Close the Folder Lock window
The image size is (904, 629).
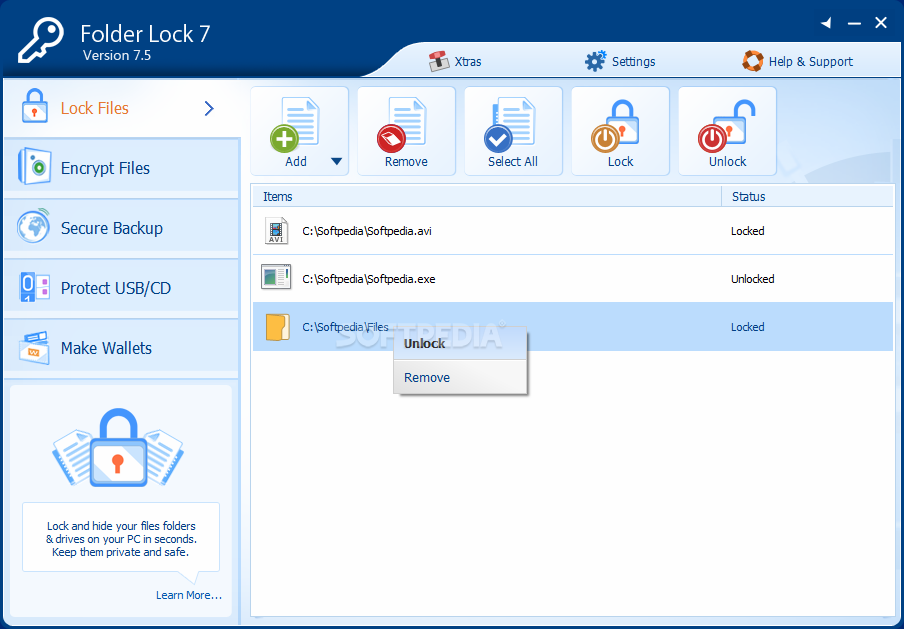pos(881,23)
